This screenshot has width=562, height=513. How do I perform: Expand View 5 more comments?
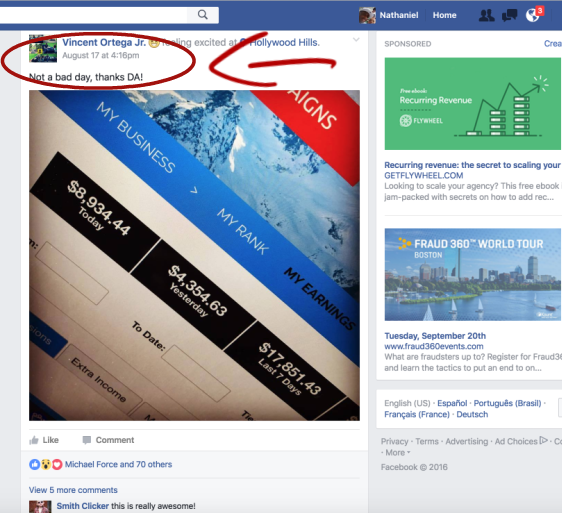click(73, 490)
